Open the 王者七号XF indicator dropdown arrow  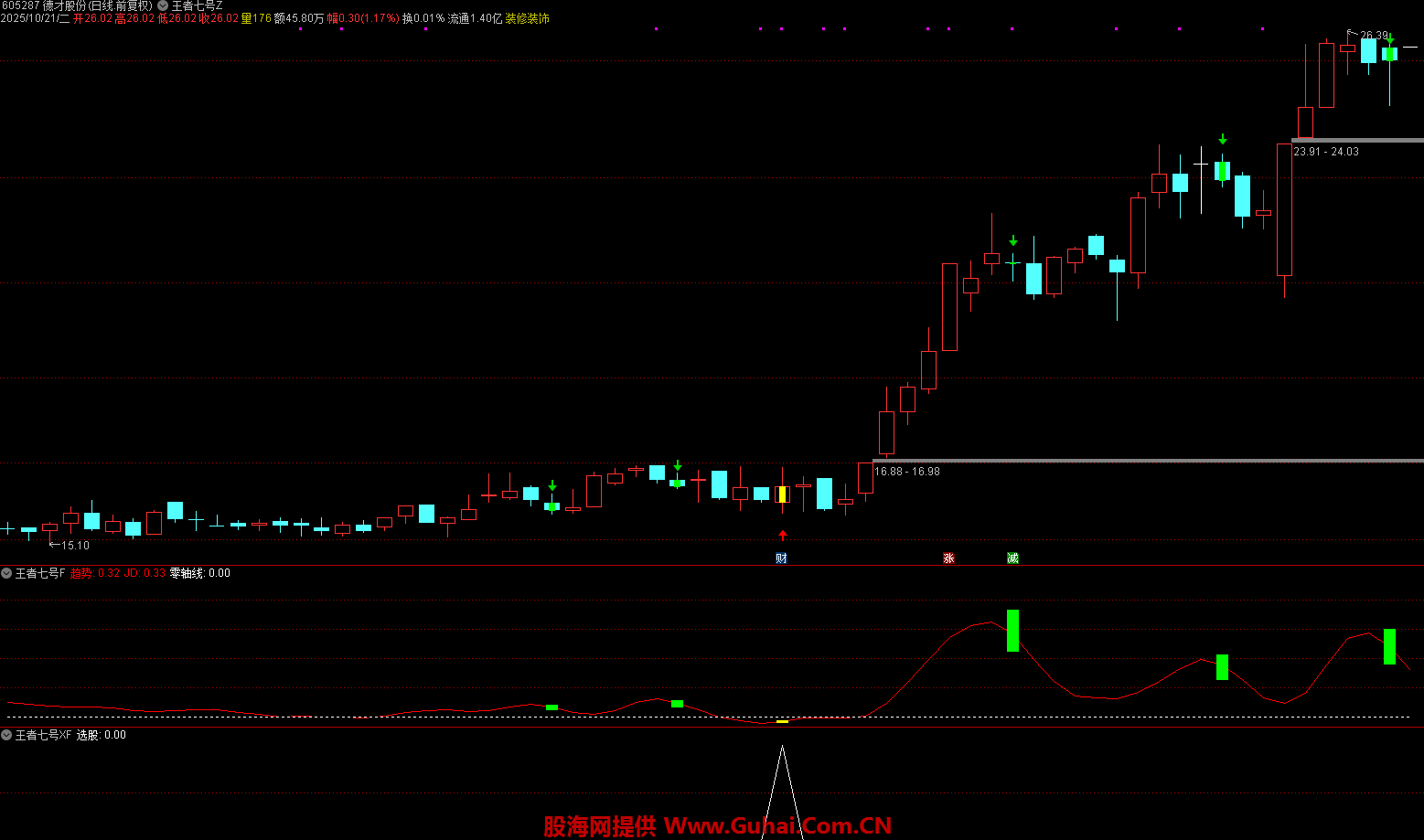6,735
